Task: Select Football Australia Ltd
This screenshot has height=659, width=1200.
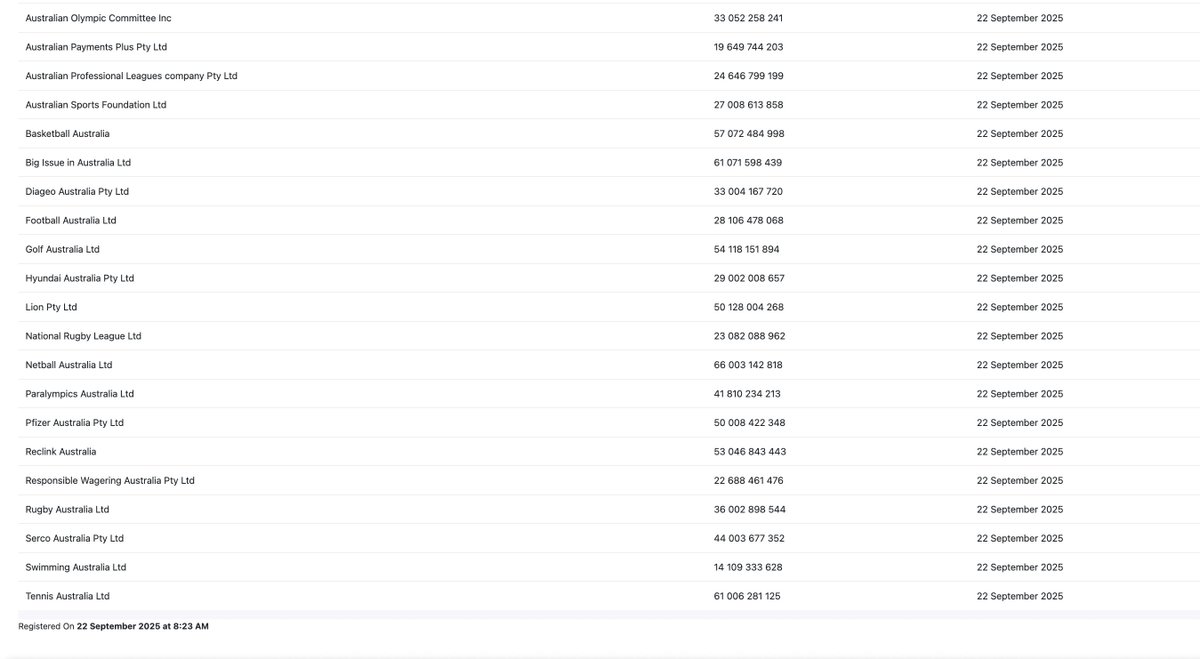Action: click(x=71, y=221)
